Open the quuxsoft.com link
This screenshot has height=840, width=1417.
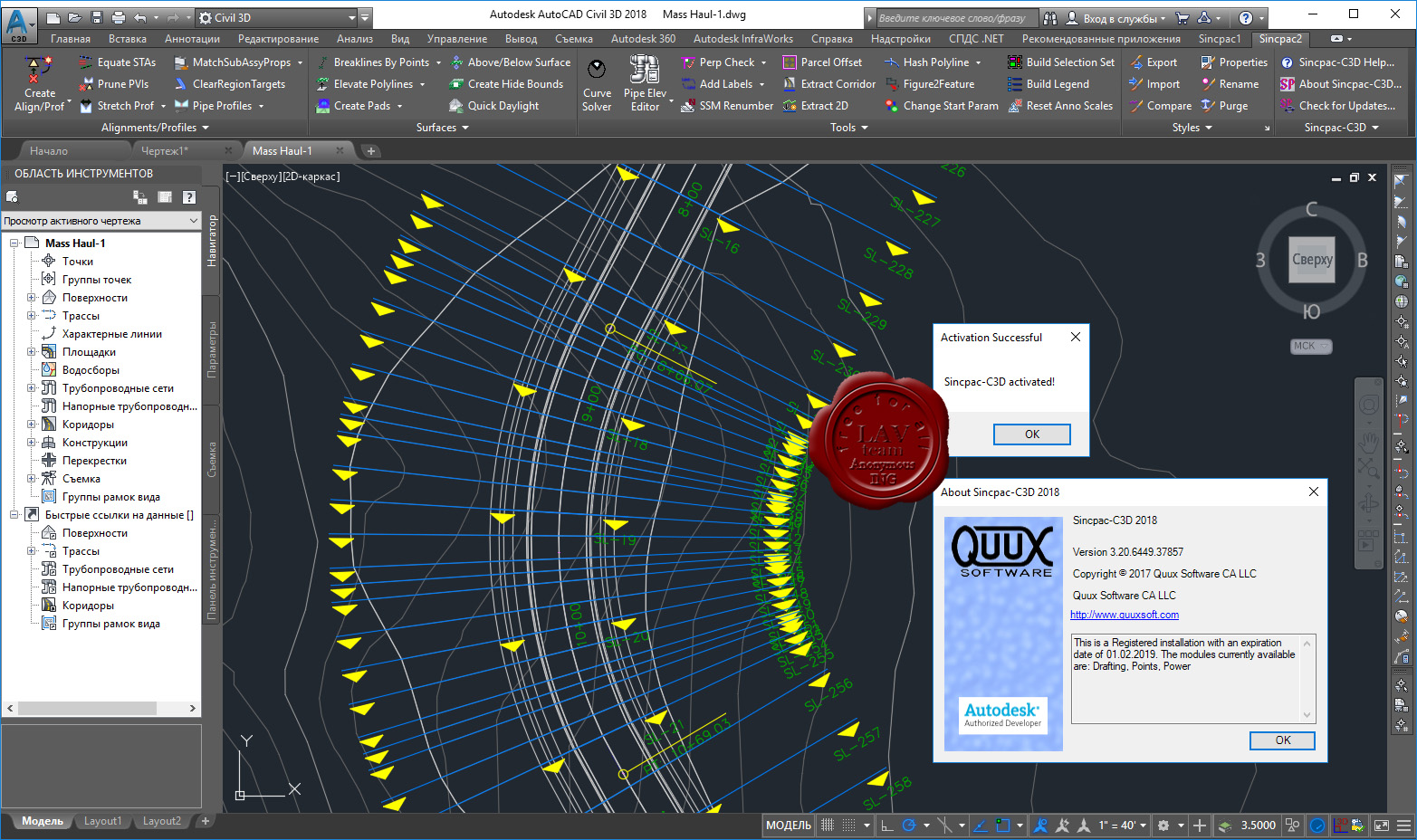[1124, 615]
